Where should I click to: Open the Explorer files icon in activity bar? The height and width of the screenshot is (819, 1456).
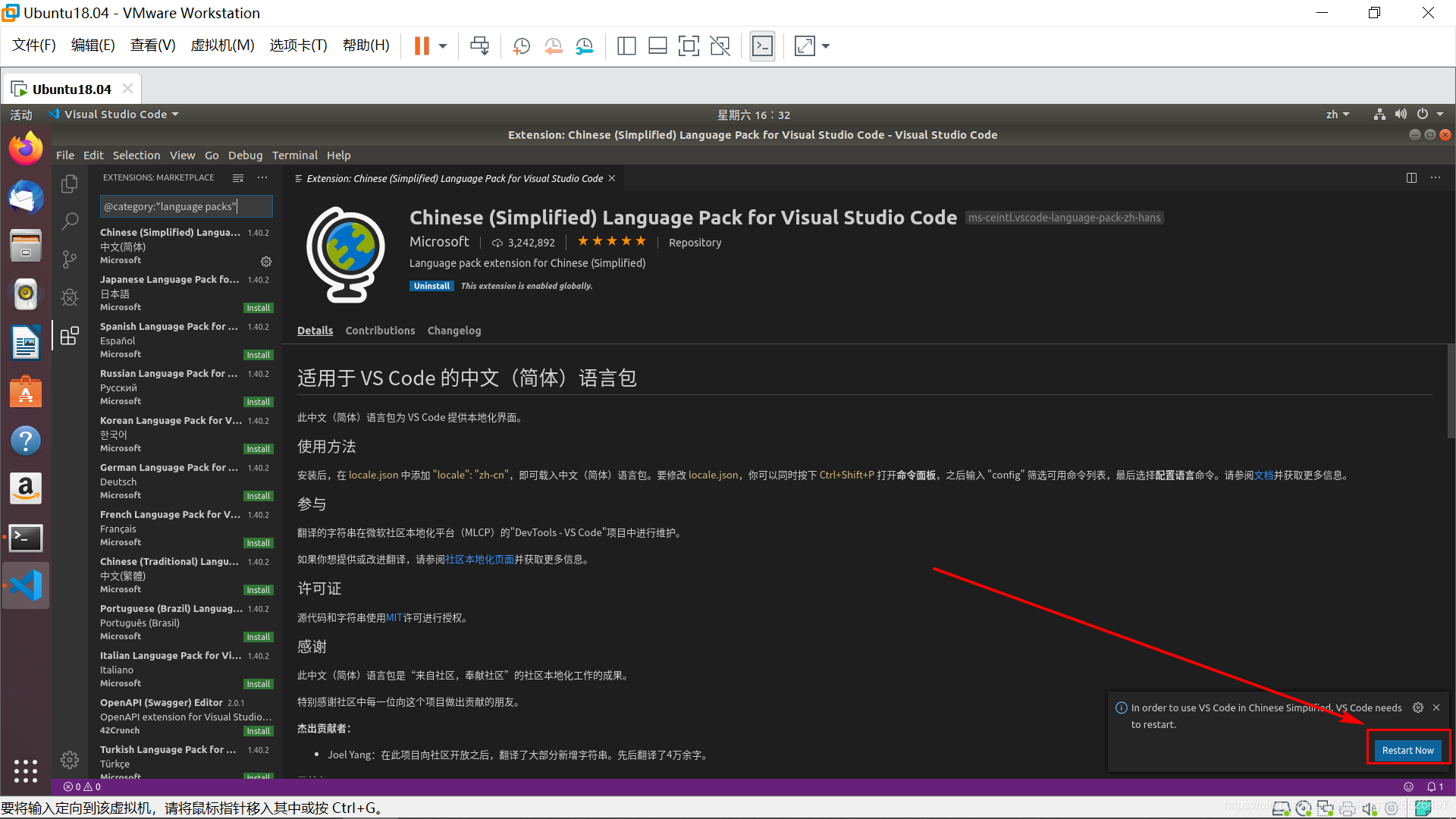(70, 184)
